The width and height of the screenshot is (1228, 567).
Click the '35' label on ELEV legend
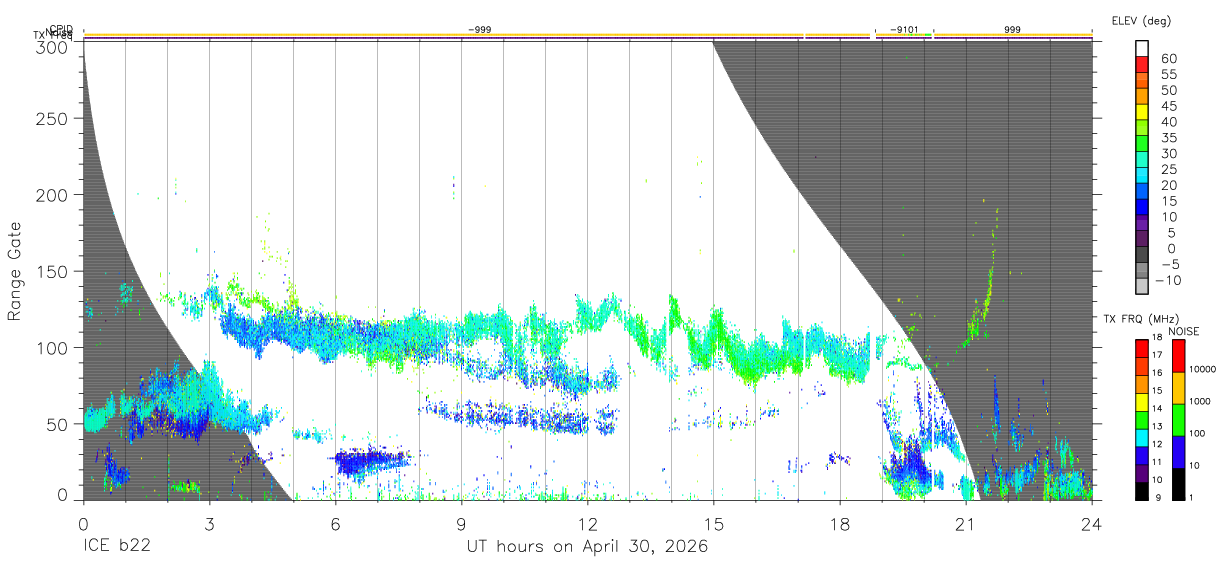pyautogui.click(x=1169, y=138)
